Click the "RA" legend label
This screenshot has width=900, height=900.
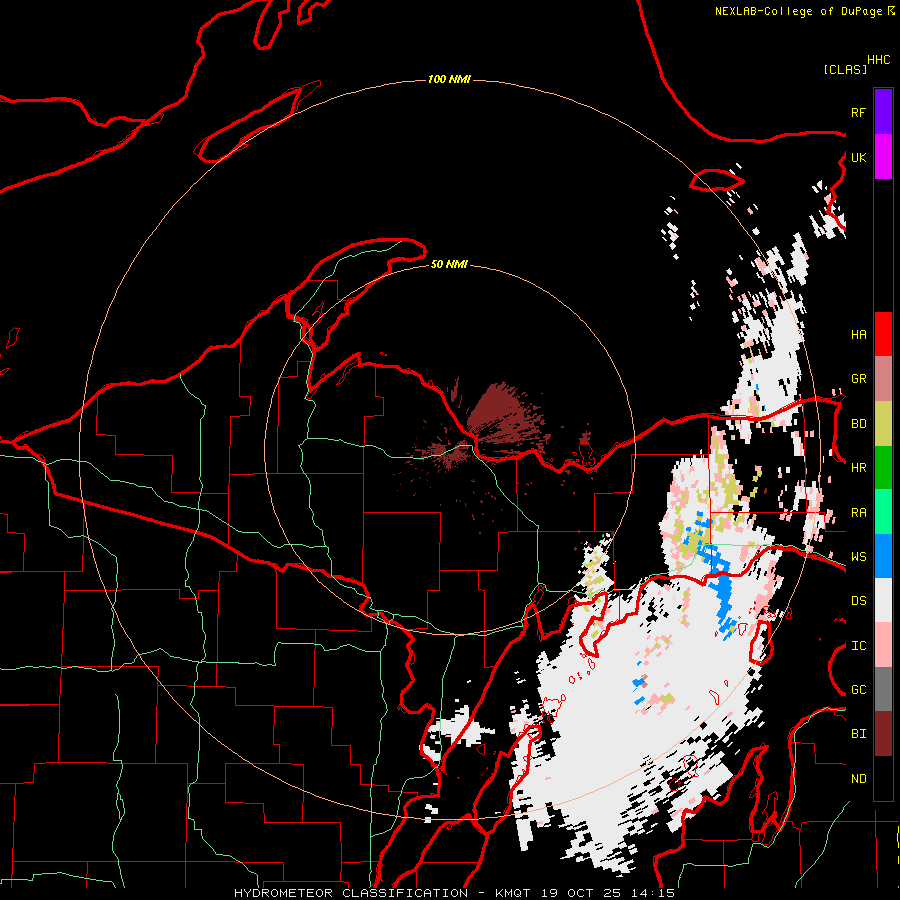coord(858,513)
